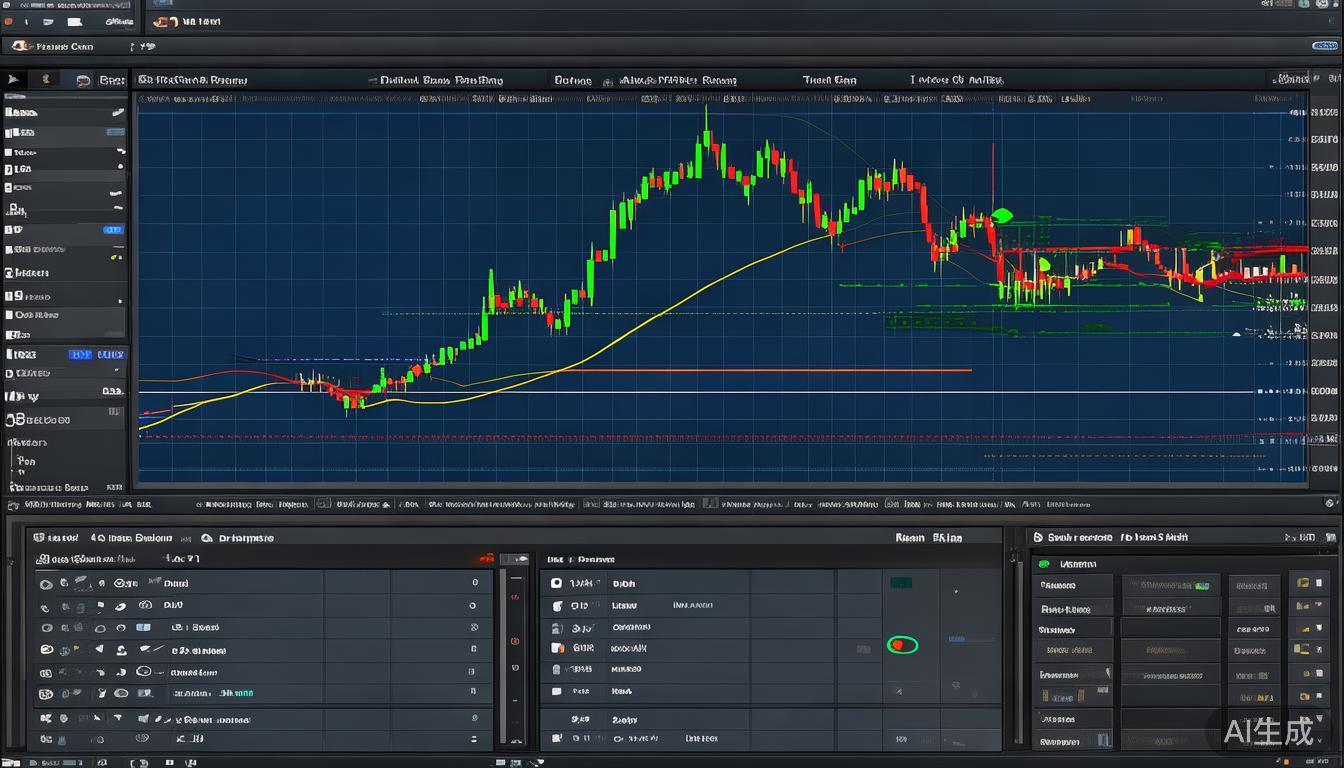Image resolution: width=1344 pixels, height=768 pixels.
Task: Tick the checkbox beside the second left sidebar item
Action: (9, 152)
